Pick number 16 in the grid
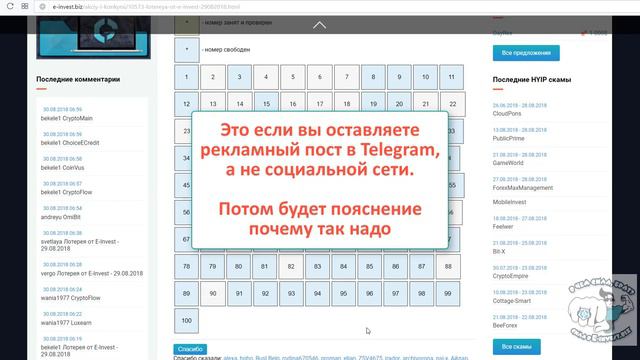Image resolution: width=640 pixels, height=360 pixels. 293,102
